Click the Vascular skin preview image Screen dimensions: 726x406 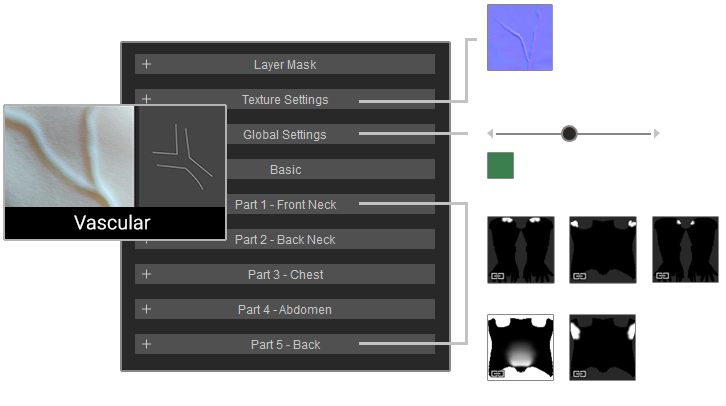pos(69,157)
